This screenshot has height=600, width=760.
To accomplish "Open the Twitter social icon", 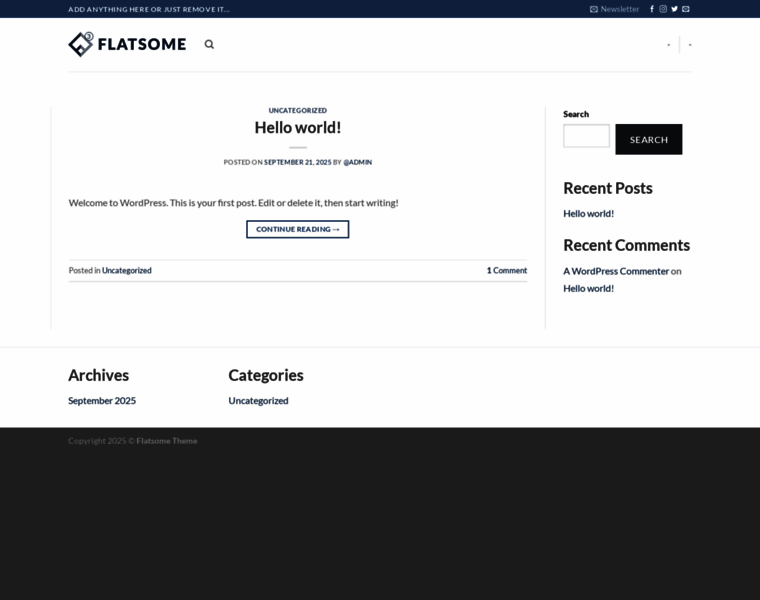I will pyautogui.click(x=674, y=9).
